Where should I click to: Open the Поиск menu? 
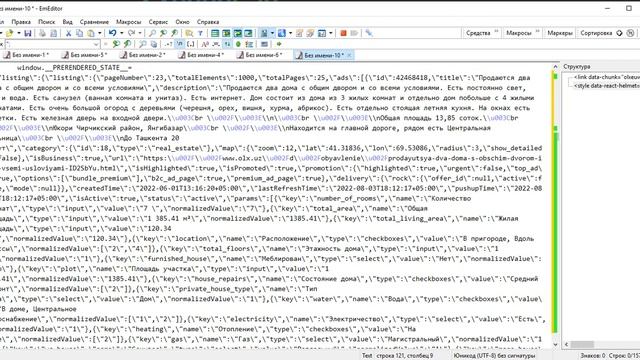click(47, 22)
